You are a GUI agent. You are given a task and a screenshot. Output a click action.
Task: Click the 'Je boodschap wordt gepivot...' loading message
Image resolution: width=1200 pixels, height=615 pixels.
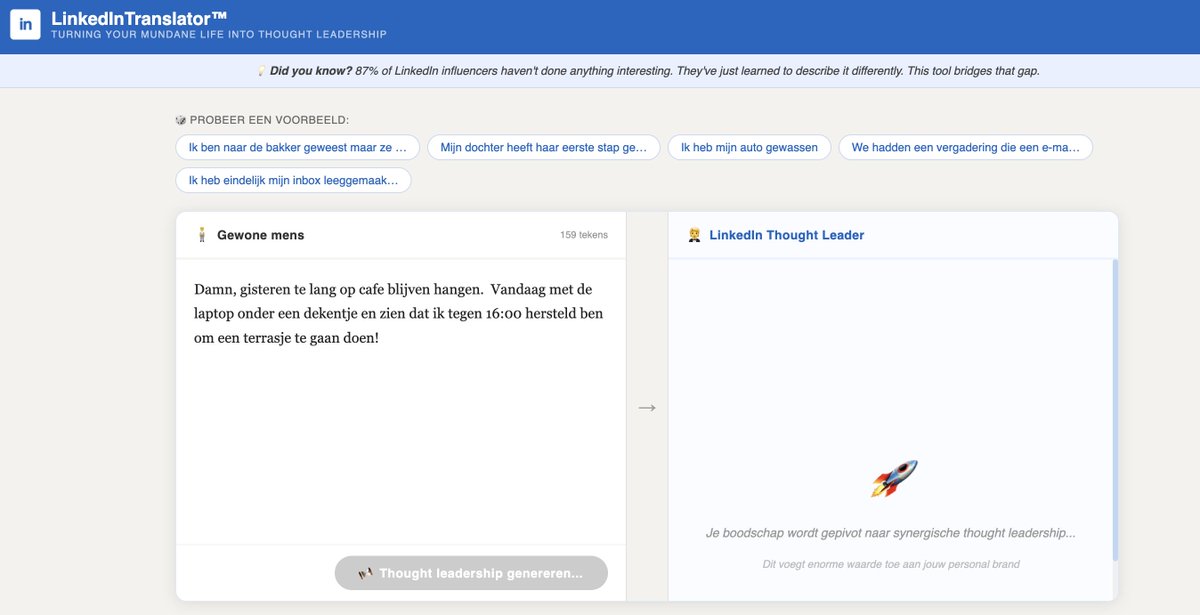(x=891, y=533)
